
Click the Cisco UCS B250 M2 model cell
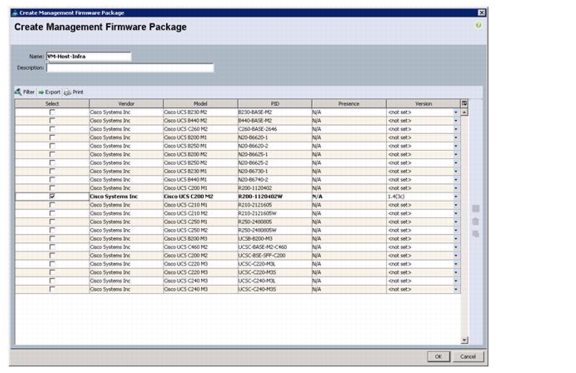201,163
